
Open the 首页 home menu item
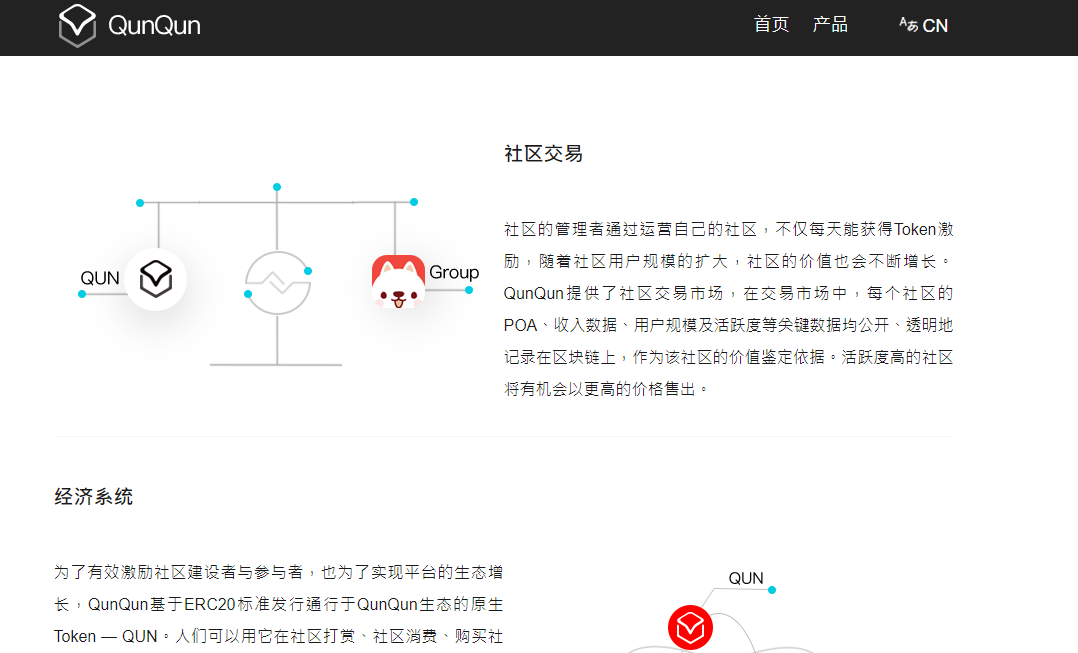(x=771, y=25)
